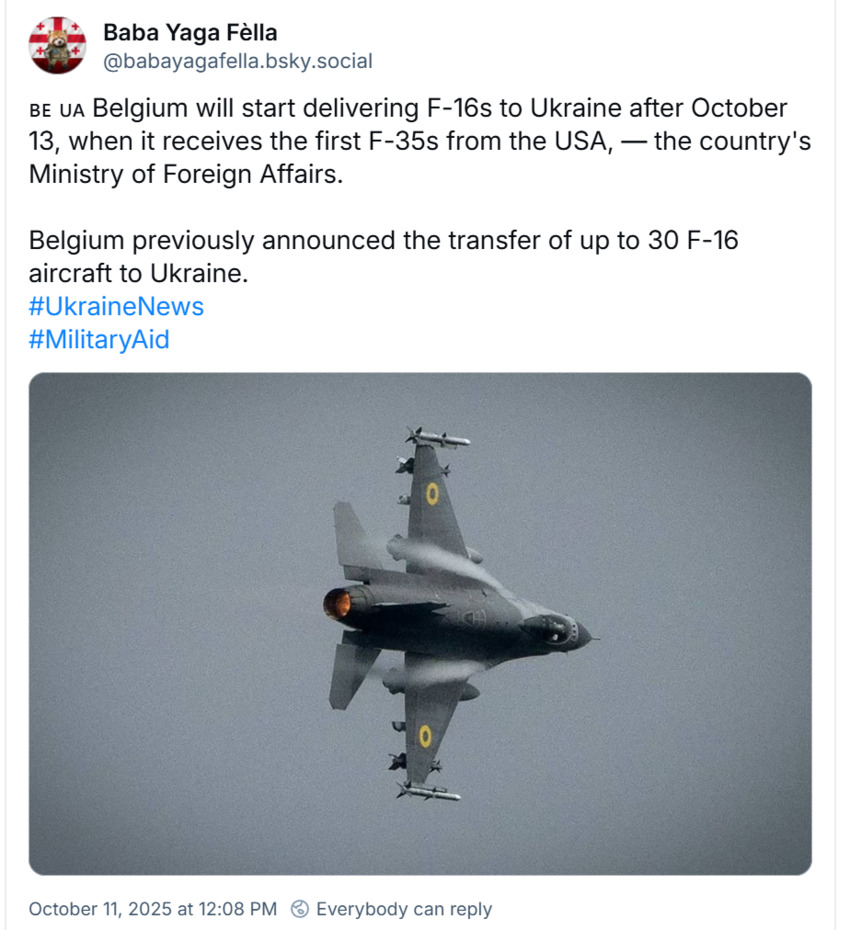Click the UA flag emoji in post
Viewport: 850px width, 930px height.
click(73, 109)
